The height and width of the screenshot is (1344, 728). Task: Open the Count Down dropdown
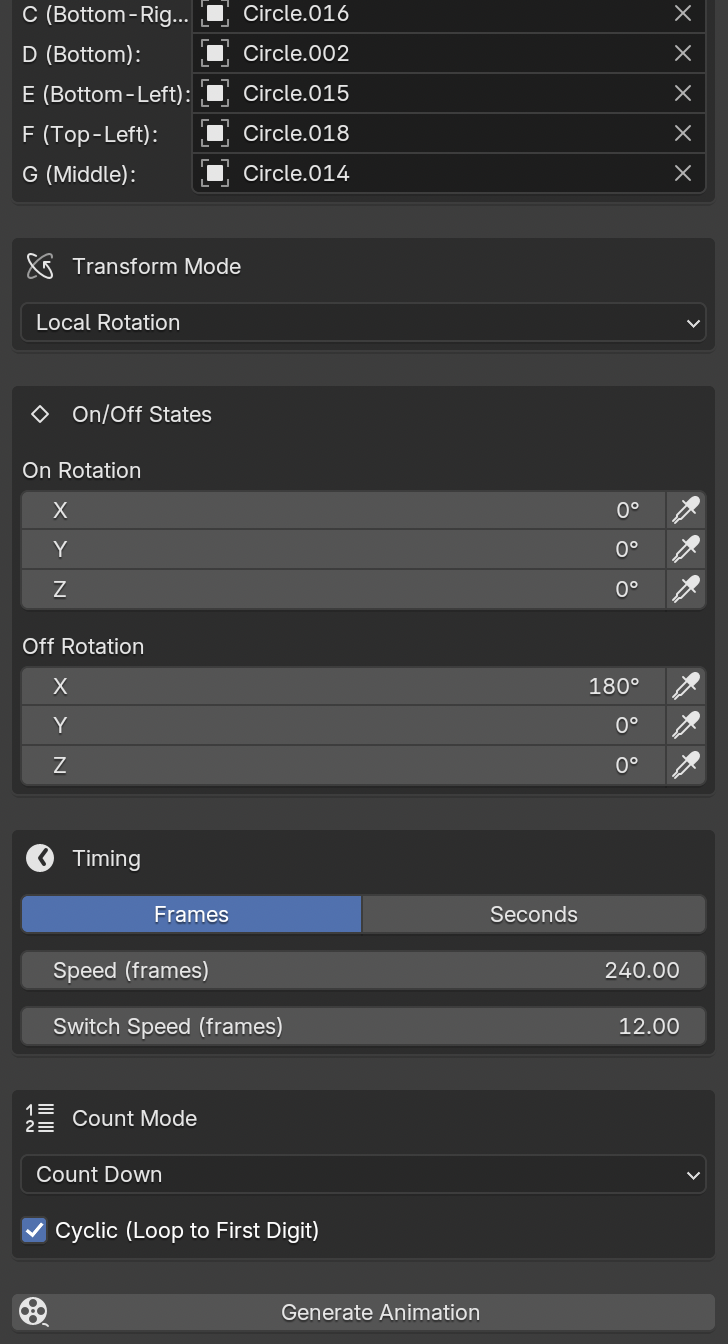[x=363, y=1174]
